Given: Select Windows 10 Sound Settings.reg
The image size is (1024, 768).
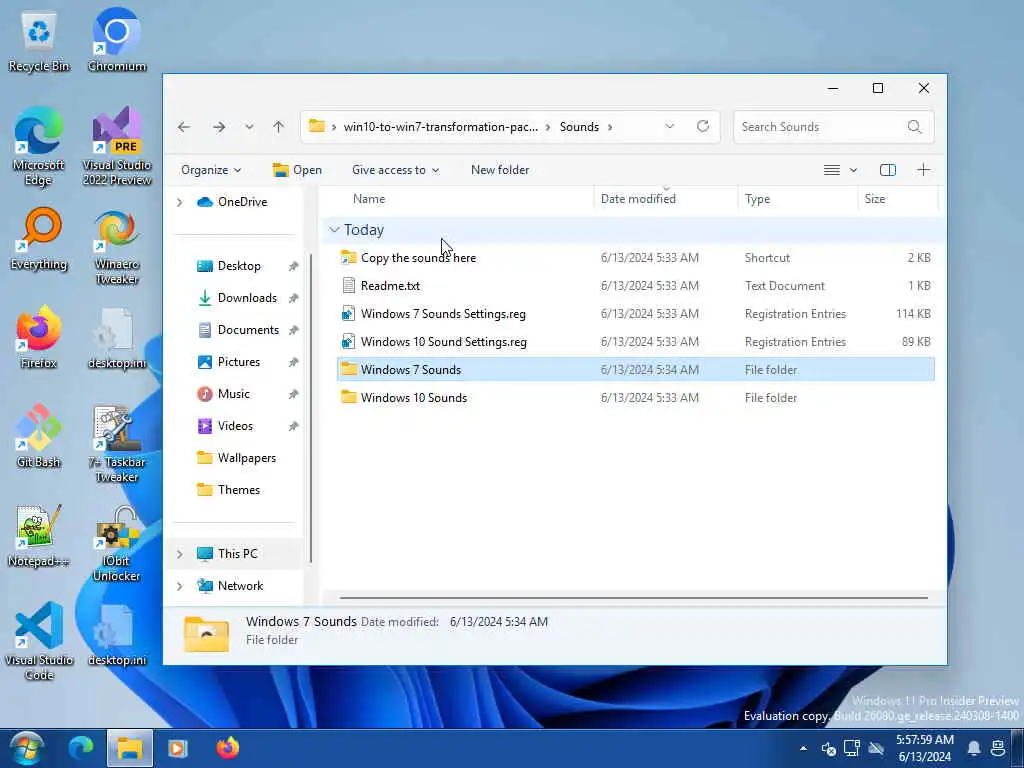Looking at the screenshot, I should coord(635,342).
